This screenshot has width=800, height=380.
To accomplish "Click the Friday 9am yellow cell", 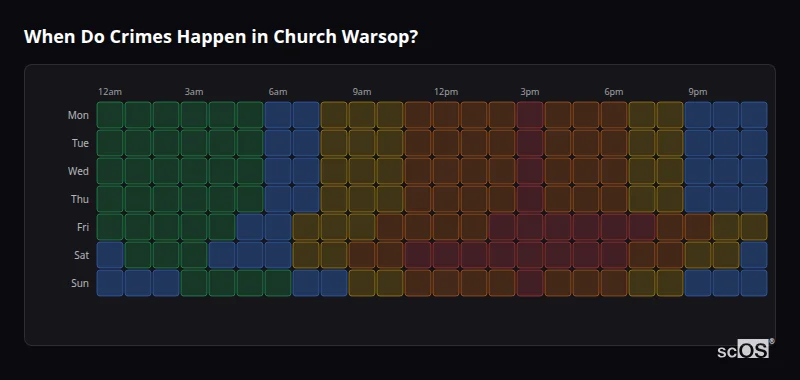I will click(362, 227).
